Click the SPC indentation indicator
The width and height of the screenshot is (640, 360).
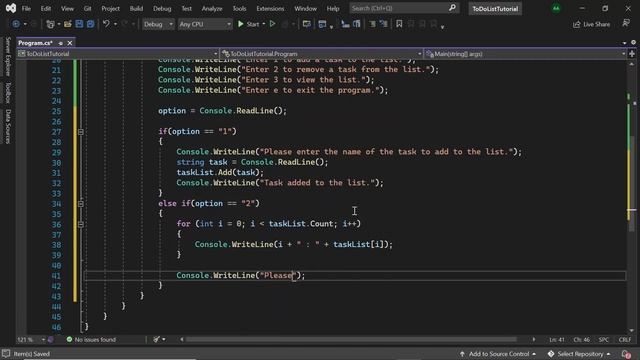pyautogui.click(x=604, y=340)
